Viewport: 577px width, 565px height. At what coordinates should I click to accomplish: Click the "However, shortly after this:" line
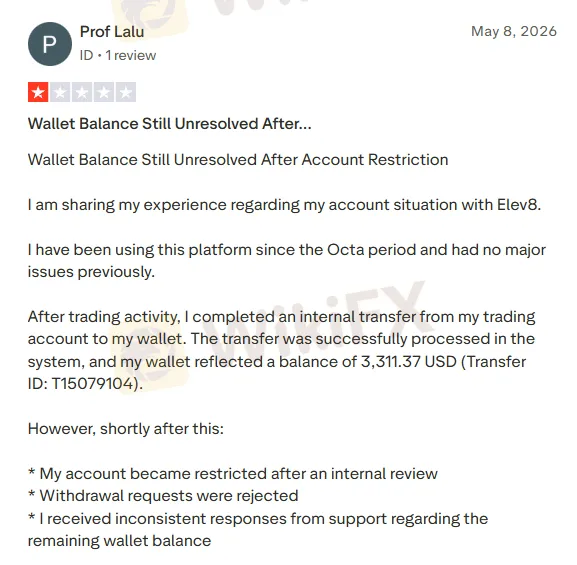pos(126,429)
